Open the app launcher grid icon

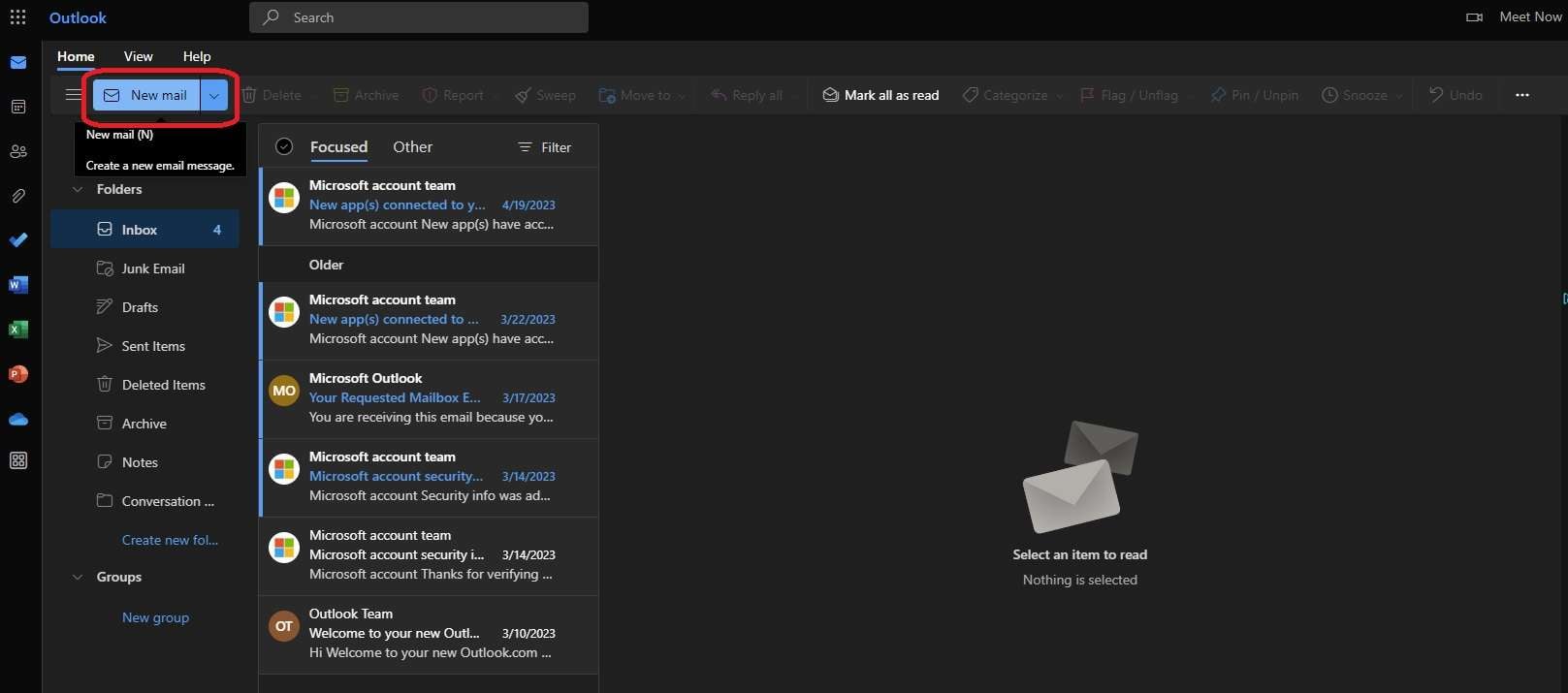pyautogui.click(x=17, y=17)
